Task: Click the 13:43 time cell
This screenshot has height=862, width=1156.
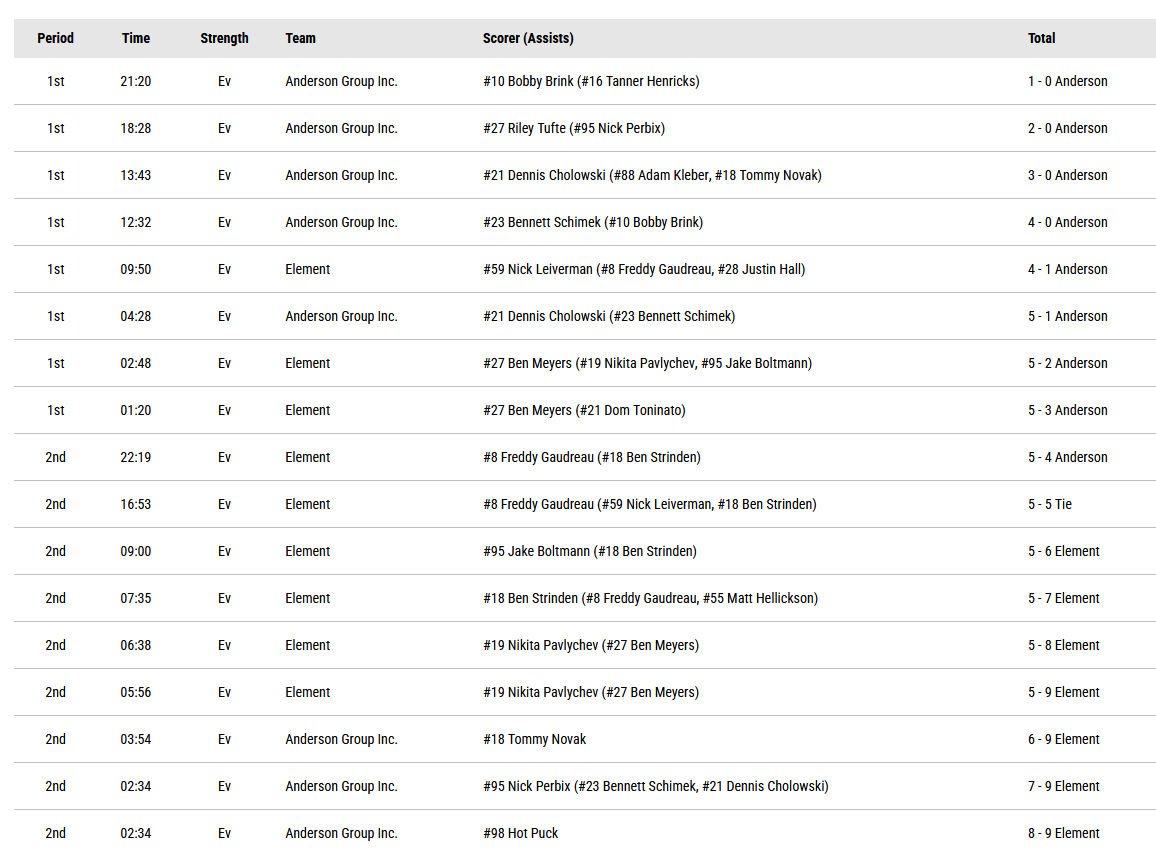Action: [136, 175]
